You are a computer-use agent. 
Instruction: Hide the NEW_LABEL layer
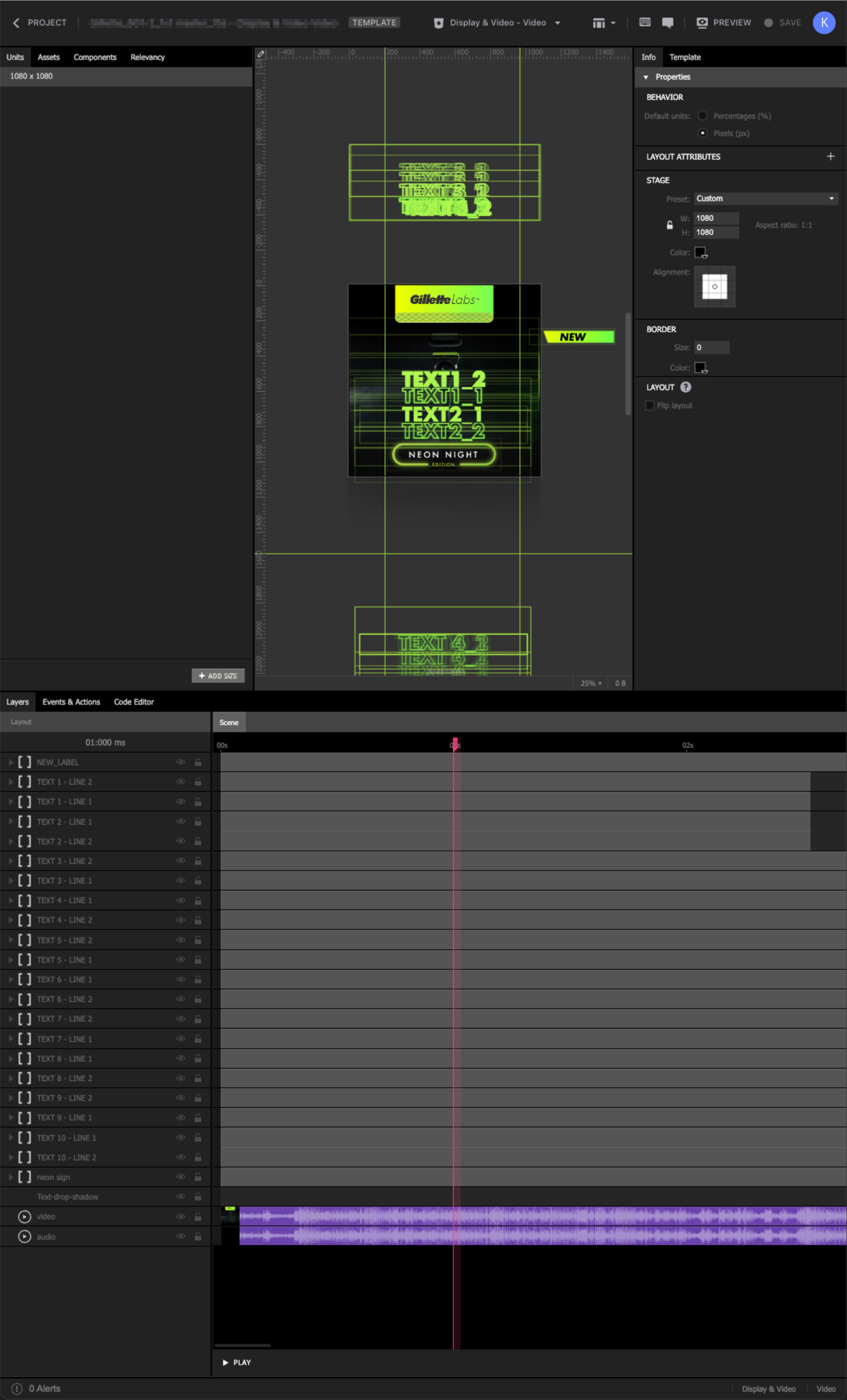click(x=181, y=762)
